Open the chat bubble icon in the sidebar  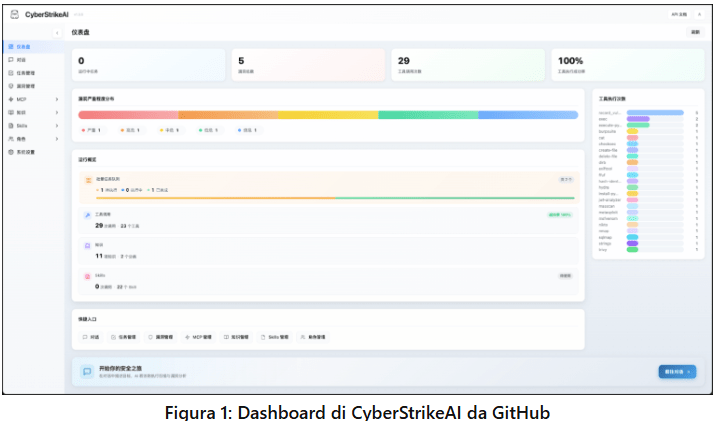(10, 60)
